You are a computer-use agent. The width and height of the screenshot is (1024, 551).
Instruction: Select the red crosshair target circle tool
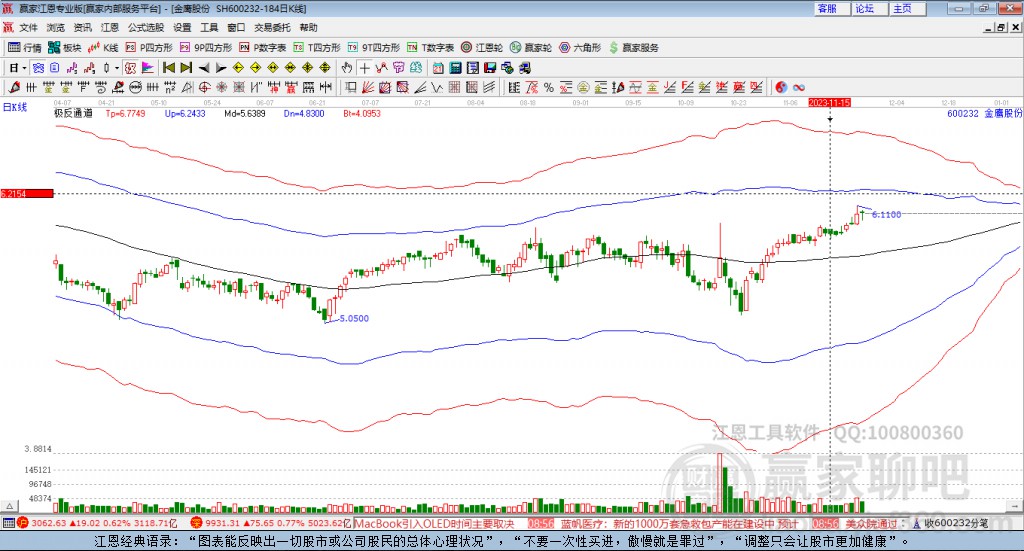204,87
